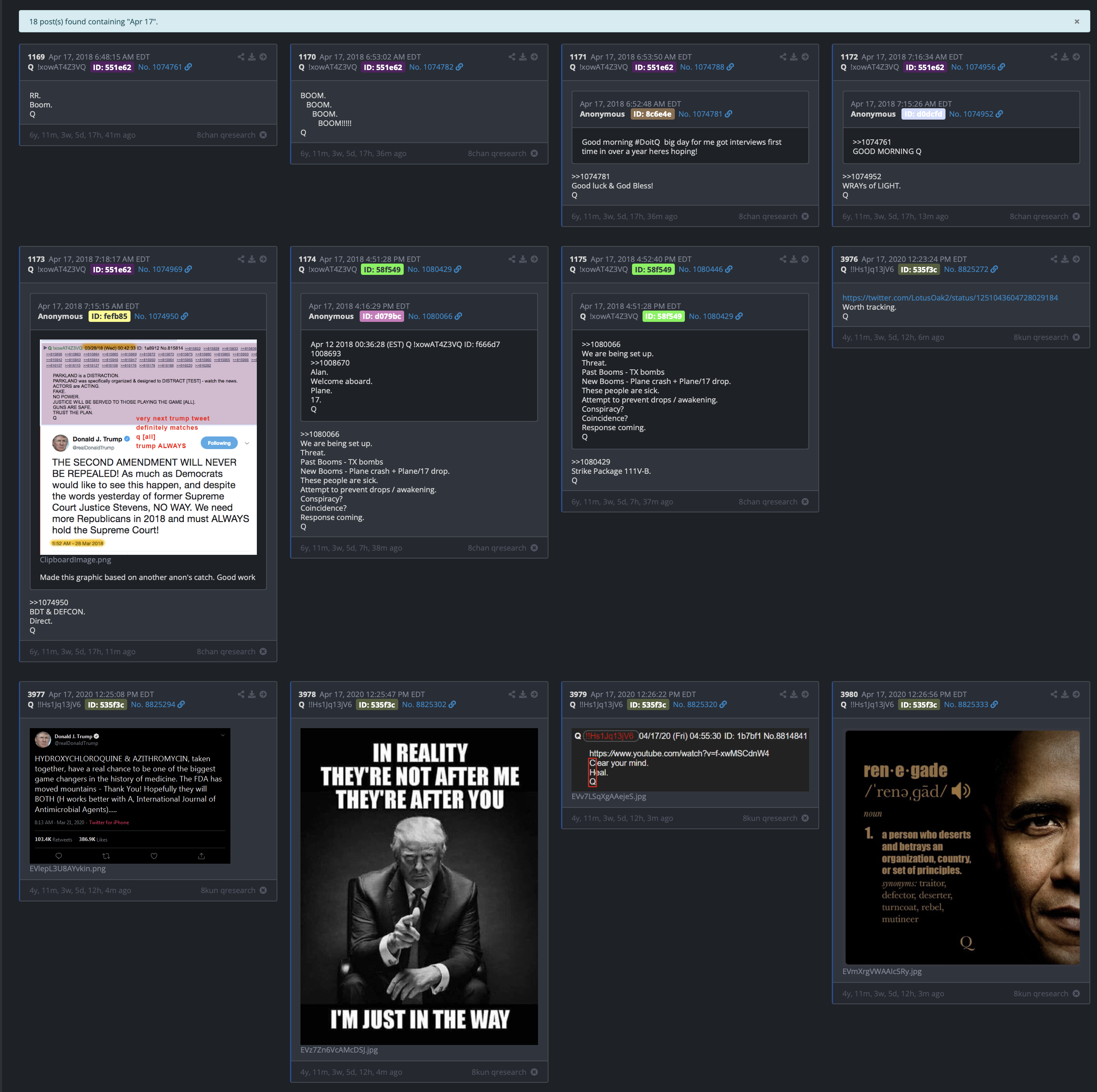This screenshot has width=1097, height=1092.
Task: Share post 3976
Action: (1054, 259)
